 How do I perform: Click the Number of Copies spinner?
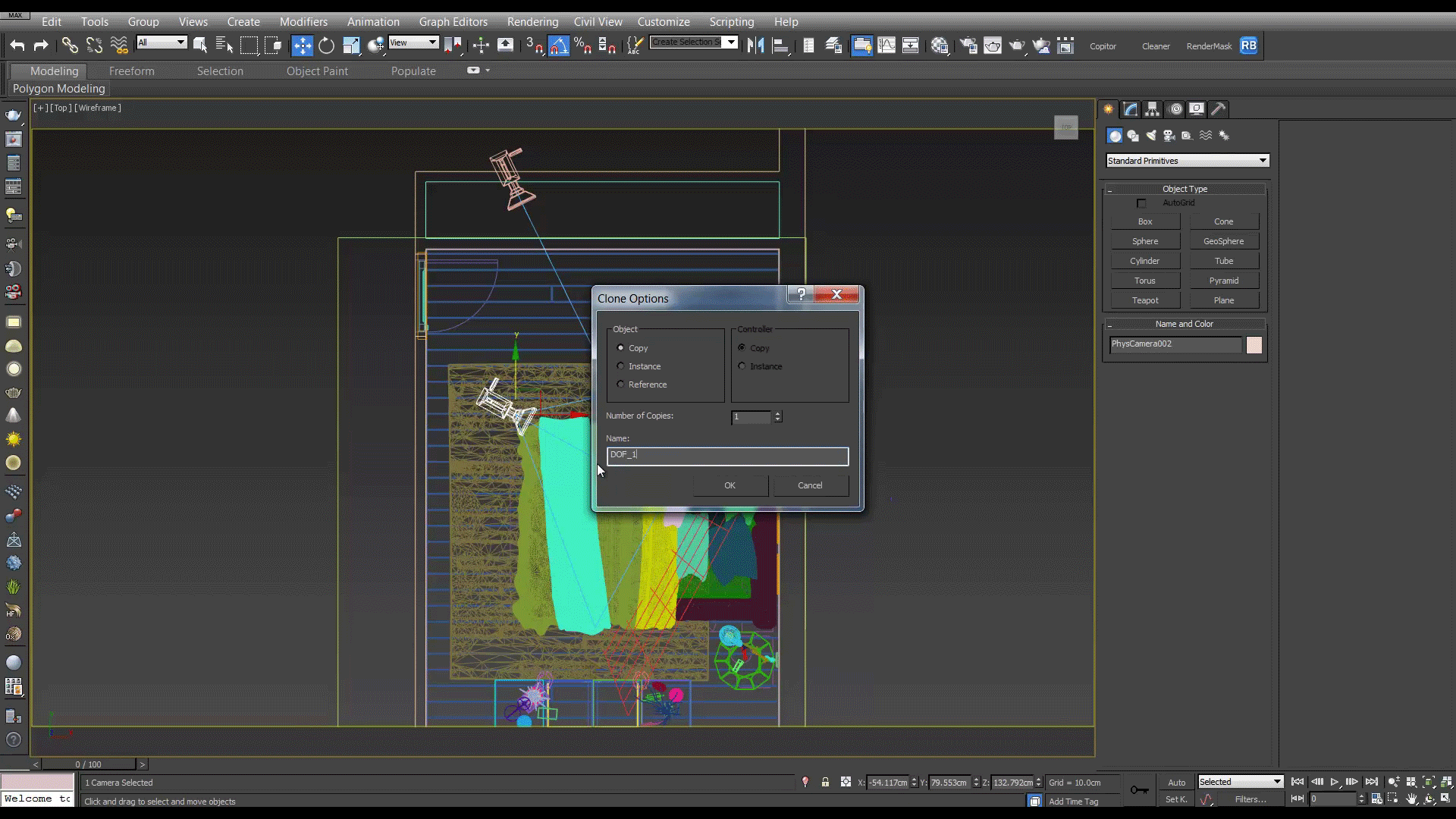click(x=777, y=417)
